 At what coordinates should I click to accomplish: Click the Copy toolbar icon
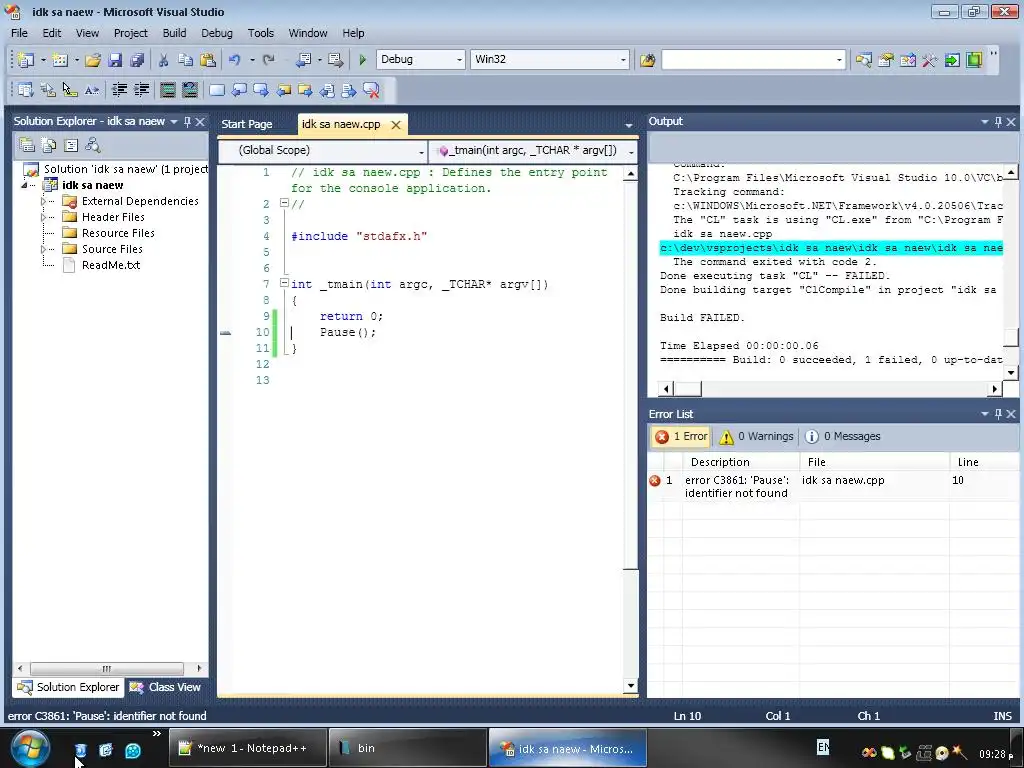click(x=185, y=60)
